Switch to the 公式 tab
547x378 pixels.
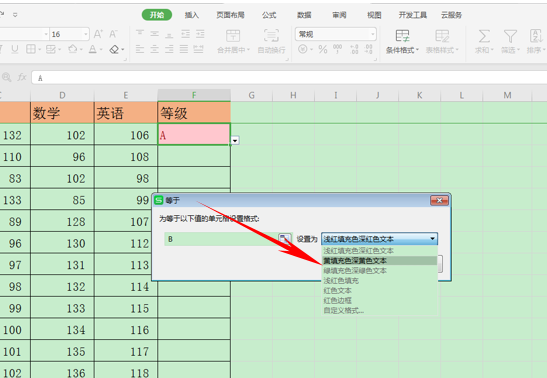269,15
